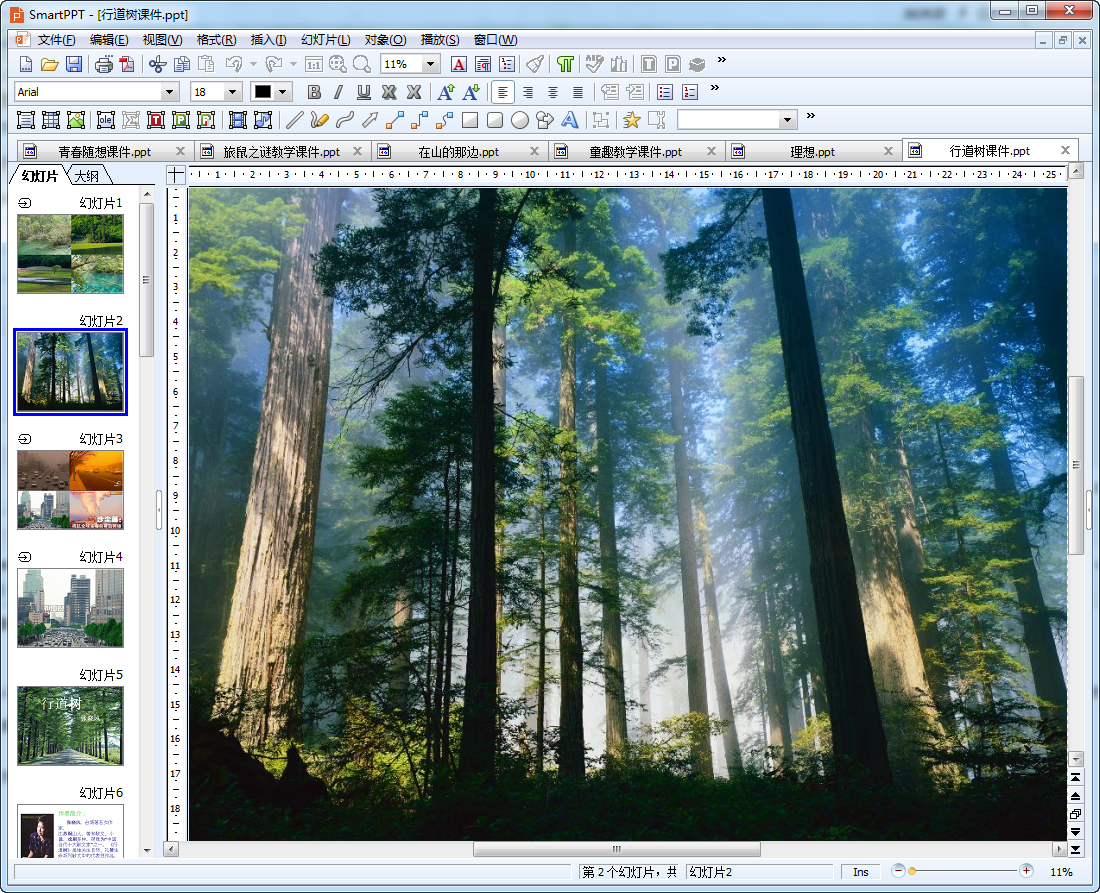This screenshot has height=893, width=1100.
Task: Insert an OLE object frame
Action: 106,120
